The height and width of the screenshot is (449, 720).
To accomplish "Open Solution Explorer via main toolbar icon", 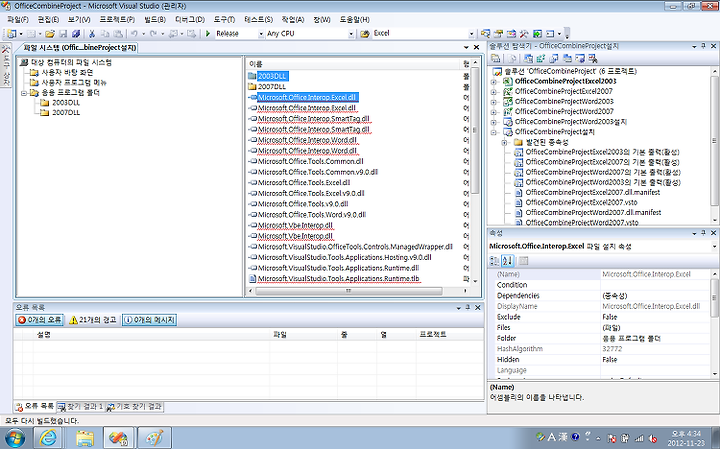I will pyautogui.click(x=485, y=34).
